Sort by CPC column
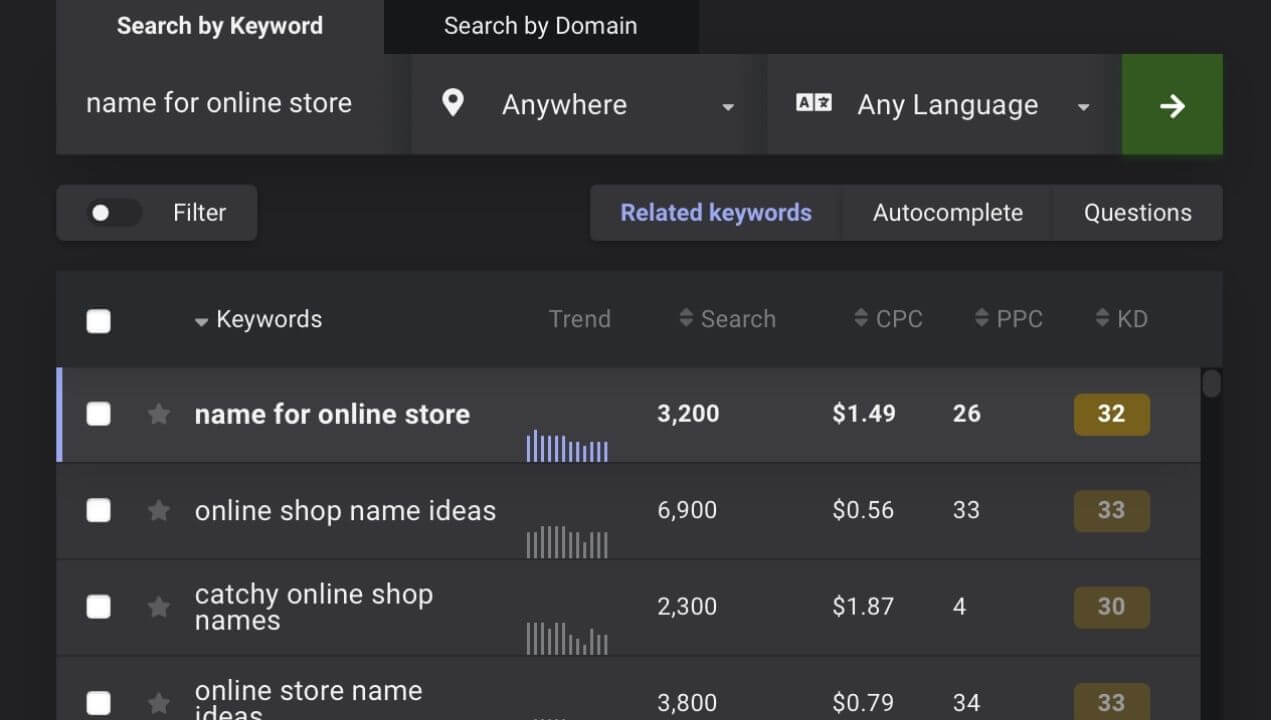Viewport: 1280px width, 720px height. pos(888,319)
